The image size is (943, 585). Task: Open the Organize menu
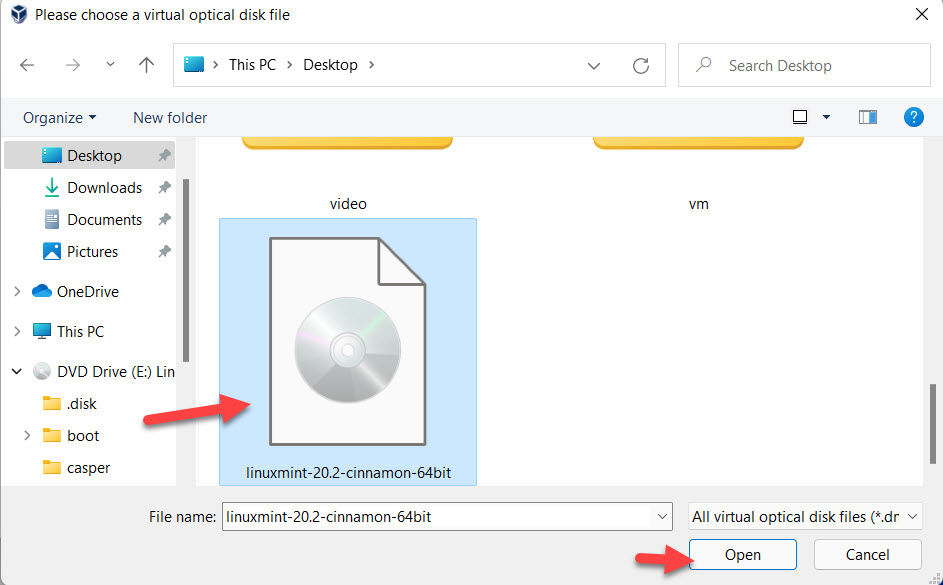pos(59,118)
